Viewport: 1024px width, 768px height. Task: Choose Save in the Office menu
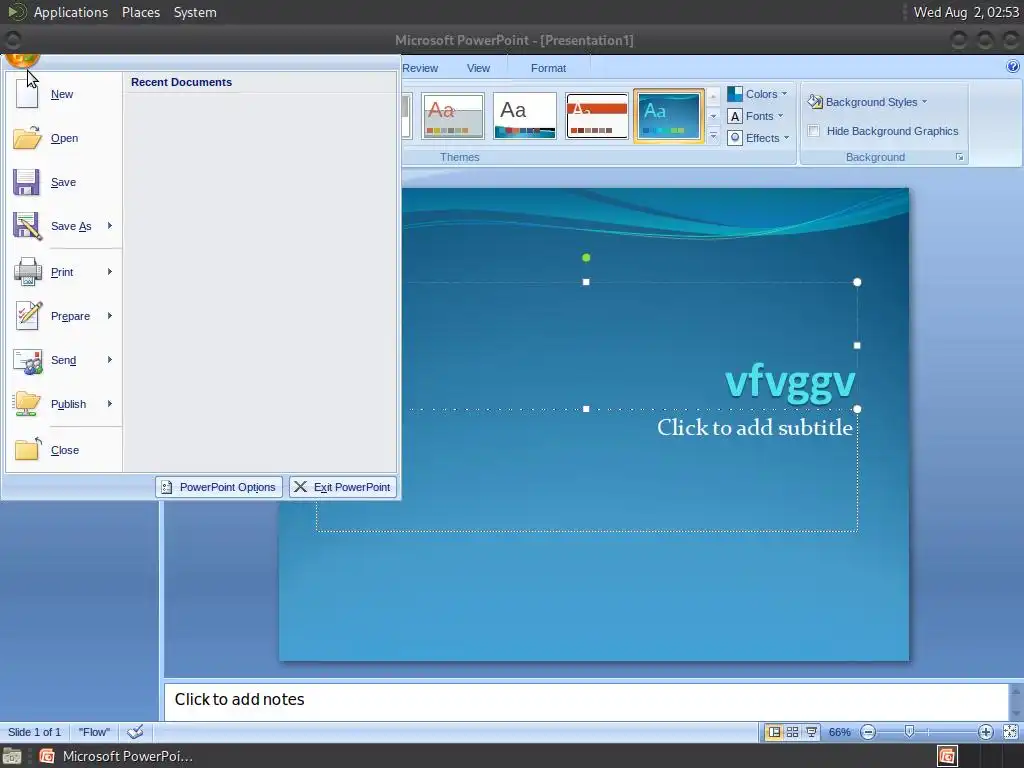pyautogui.click(x=63, y=182)
